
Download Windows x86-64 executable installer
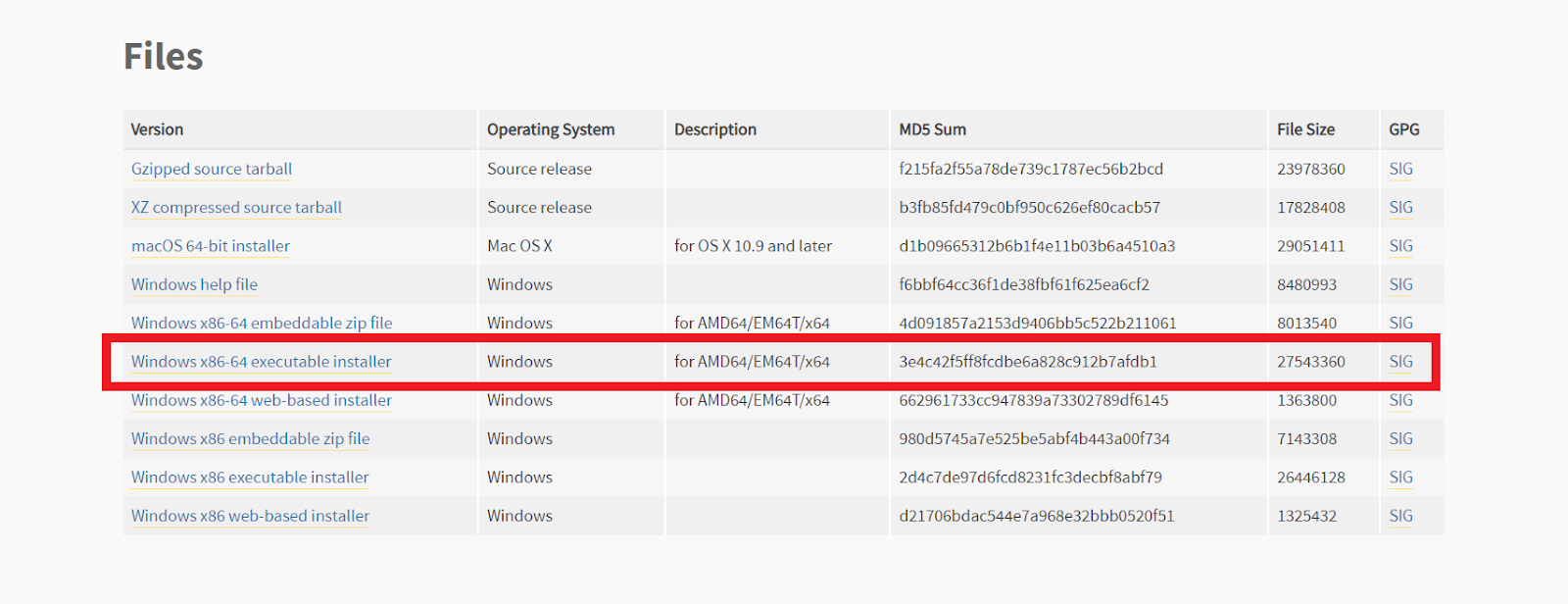262,362
